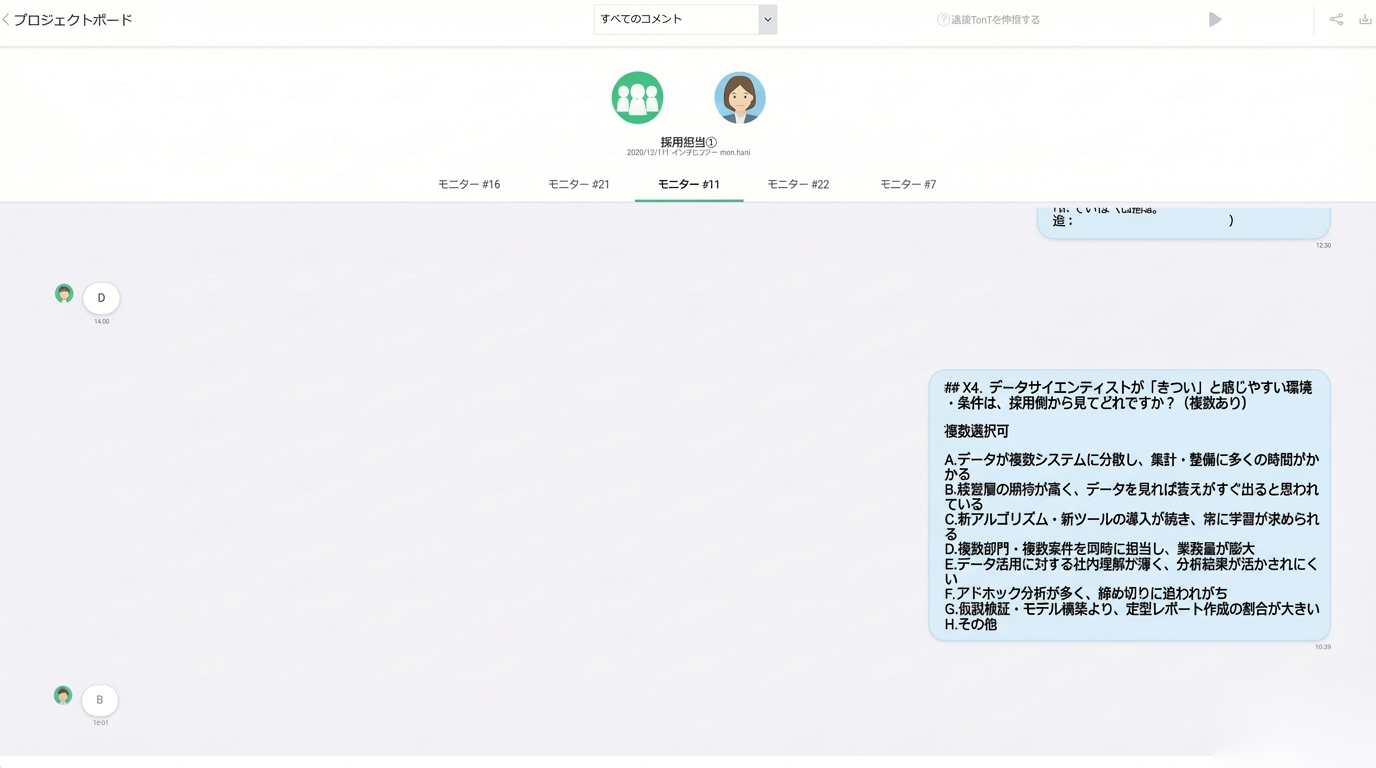Click the X4 question message bubble

[1129, 505]
